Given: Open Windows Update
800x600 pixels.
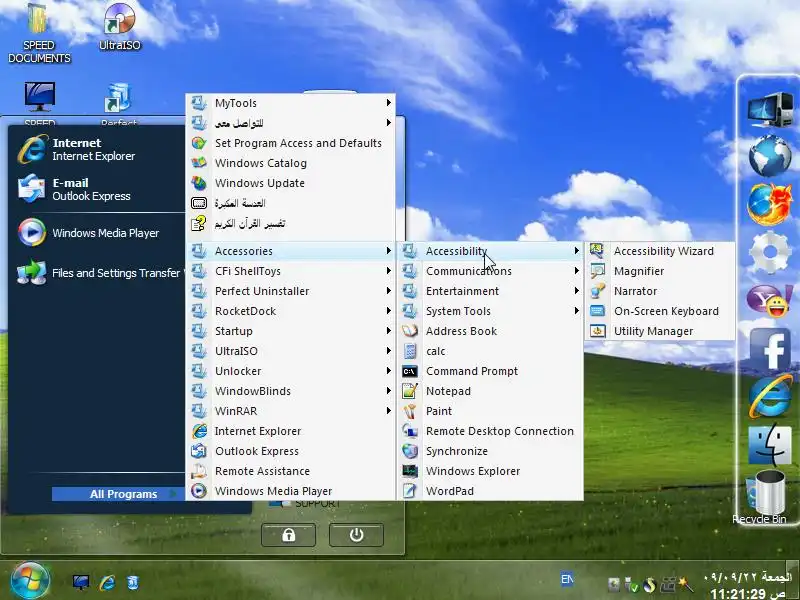Looking at the screenshot, I should point(291,183).
